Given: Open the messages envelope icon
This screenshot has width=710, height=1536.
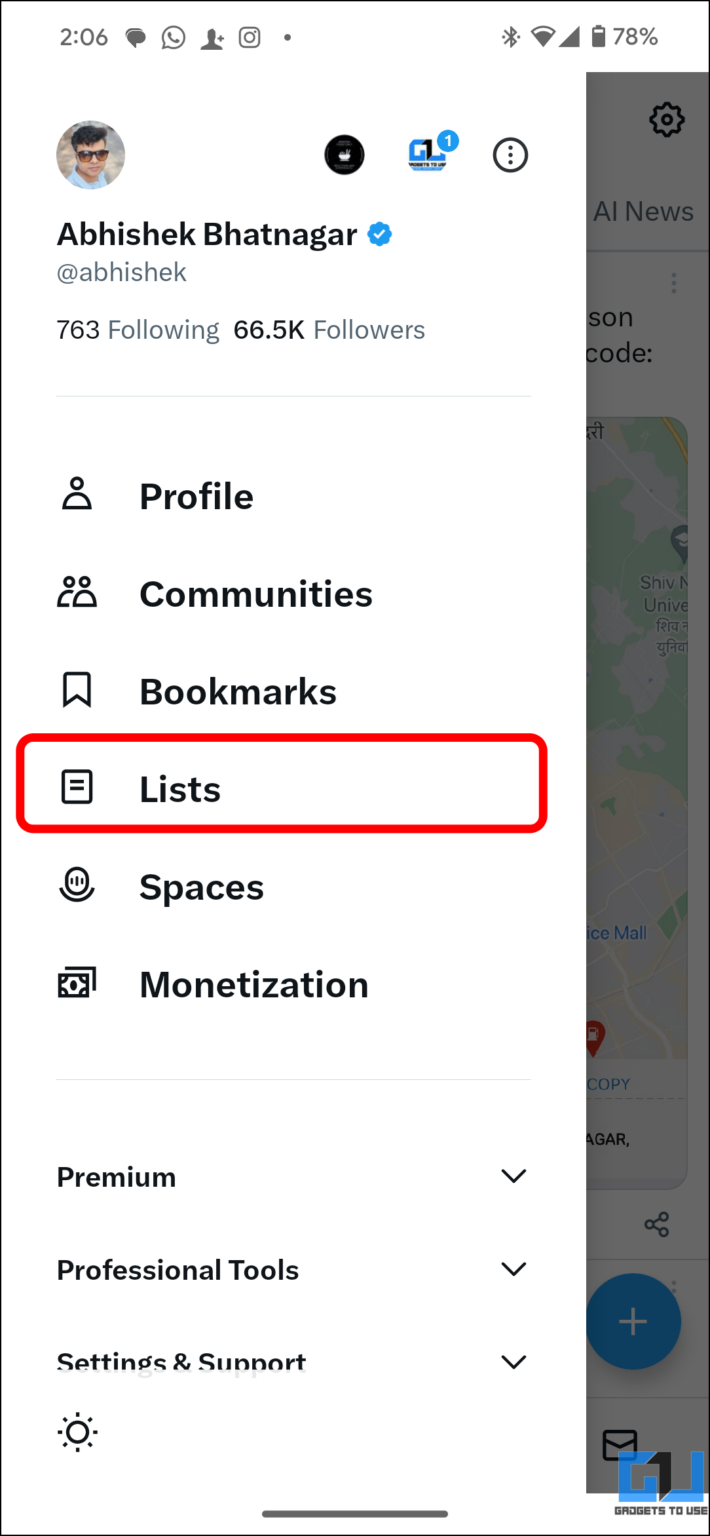Looking at the screenshot, I should coord(619,1445).
